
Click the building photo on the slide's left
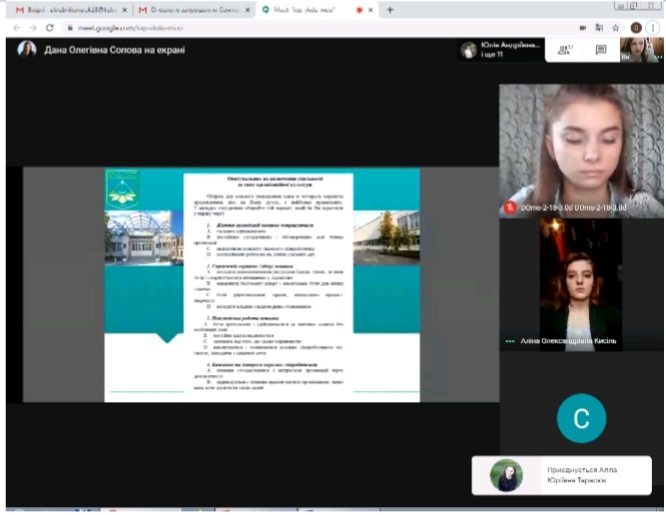(x=144, y=237)
